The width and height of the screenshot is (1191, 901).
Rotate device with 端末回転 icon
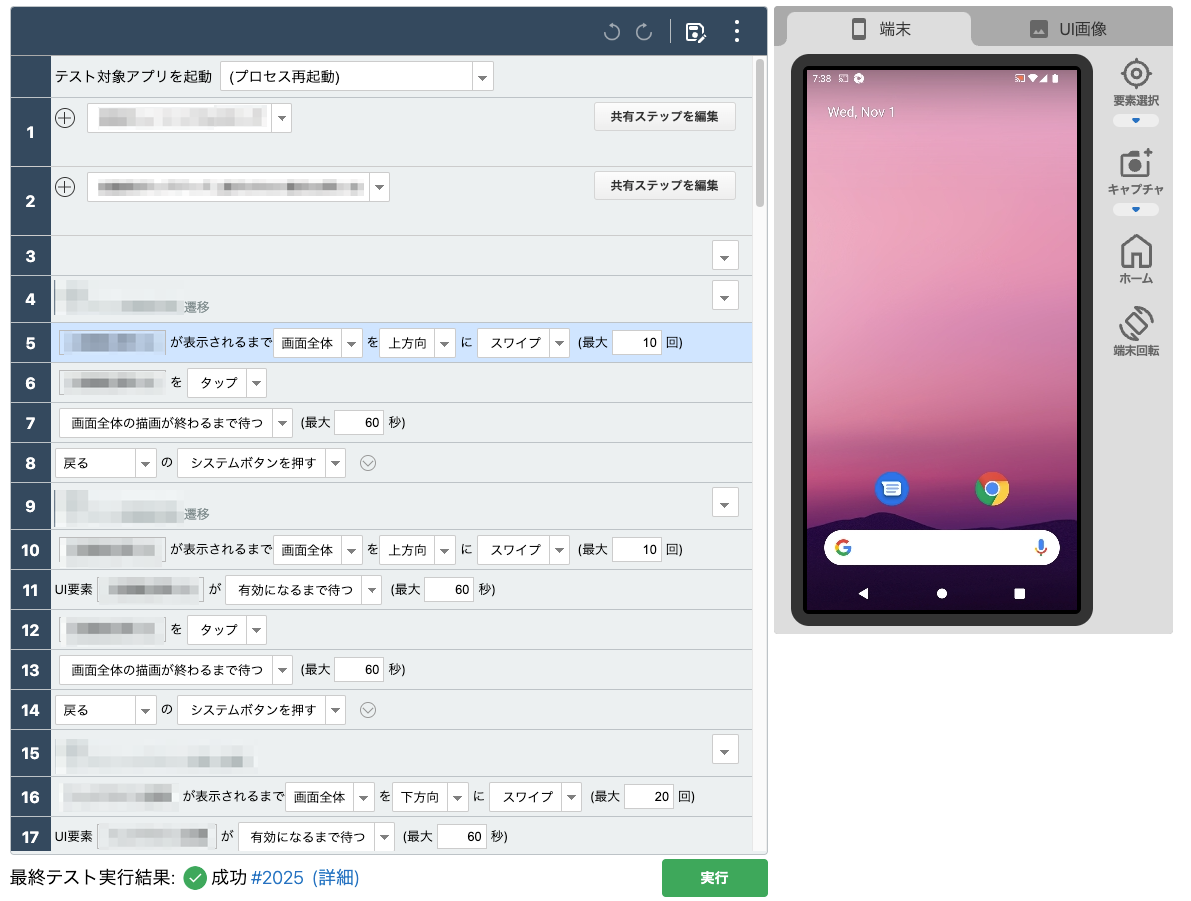pos(1135,324)
